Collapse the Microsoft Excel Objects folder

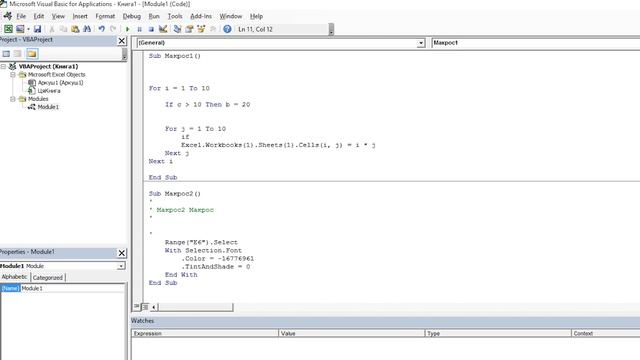point(13,75)
